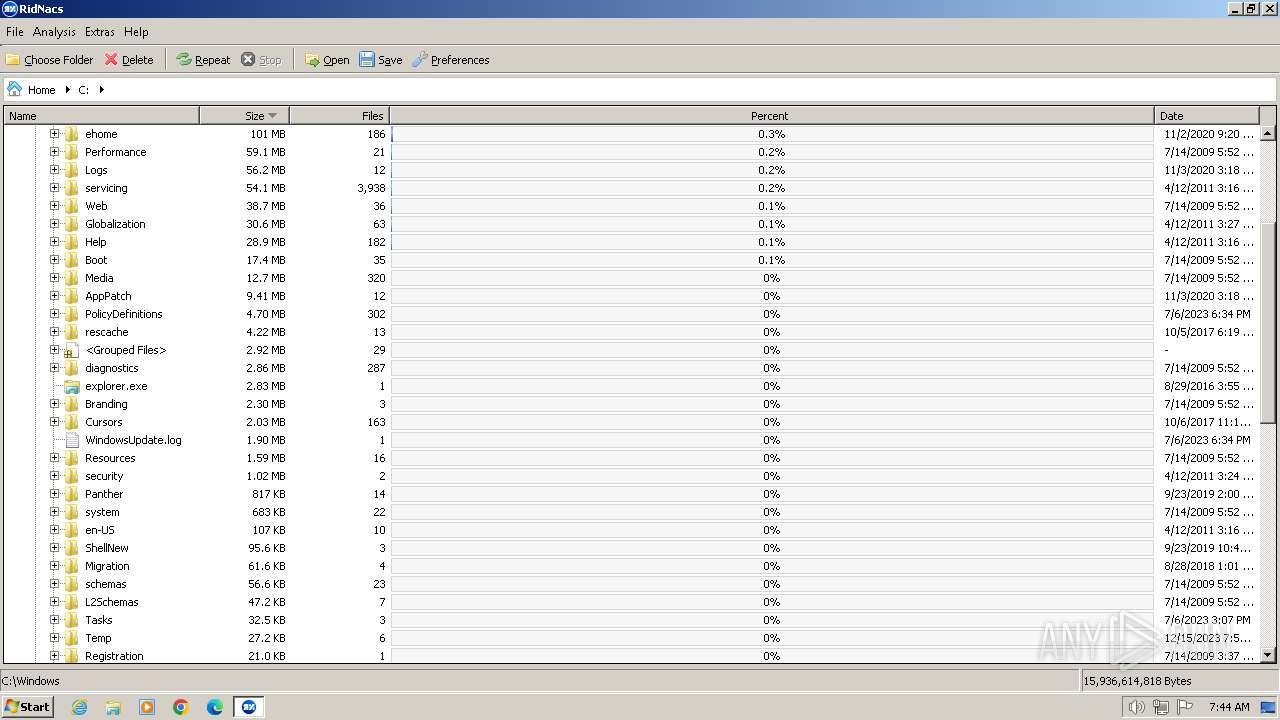
Task: Click the Temp folder icon
Action: point(71,638)
